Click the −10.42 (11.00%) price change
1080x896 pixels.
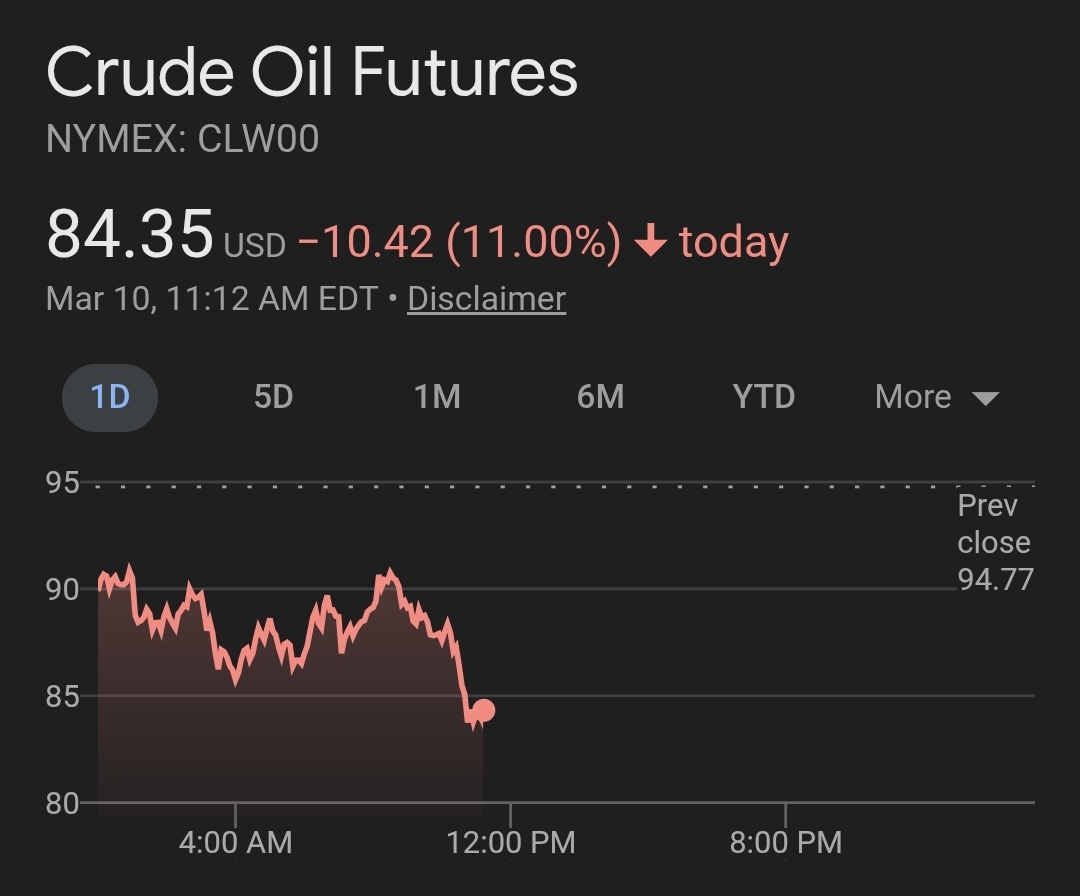tap(459, 242)
